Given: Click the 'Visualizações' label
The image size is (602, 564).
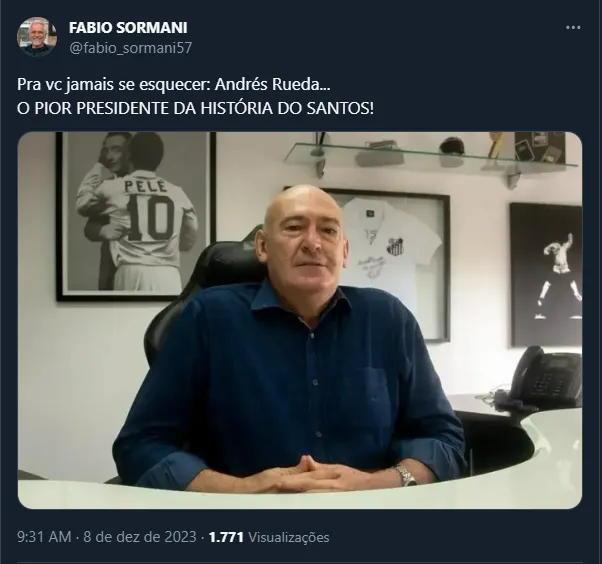Looking at the screenshot, I should pyautogui.click(x=289, y=537).
